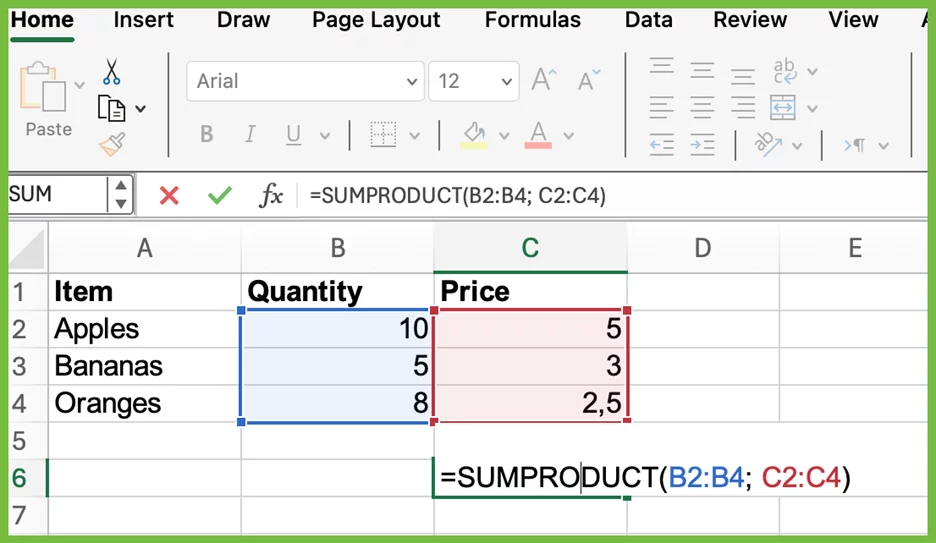Open the Data tab
Screen dimensions: 936x543
click(648, 20)
